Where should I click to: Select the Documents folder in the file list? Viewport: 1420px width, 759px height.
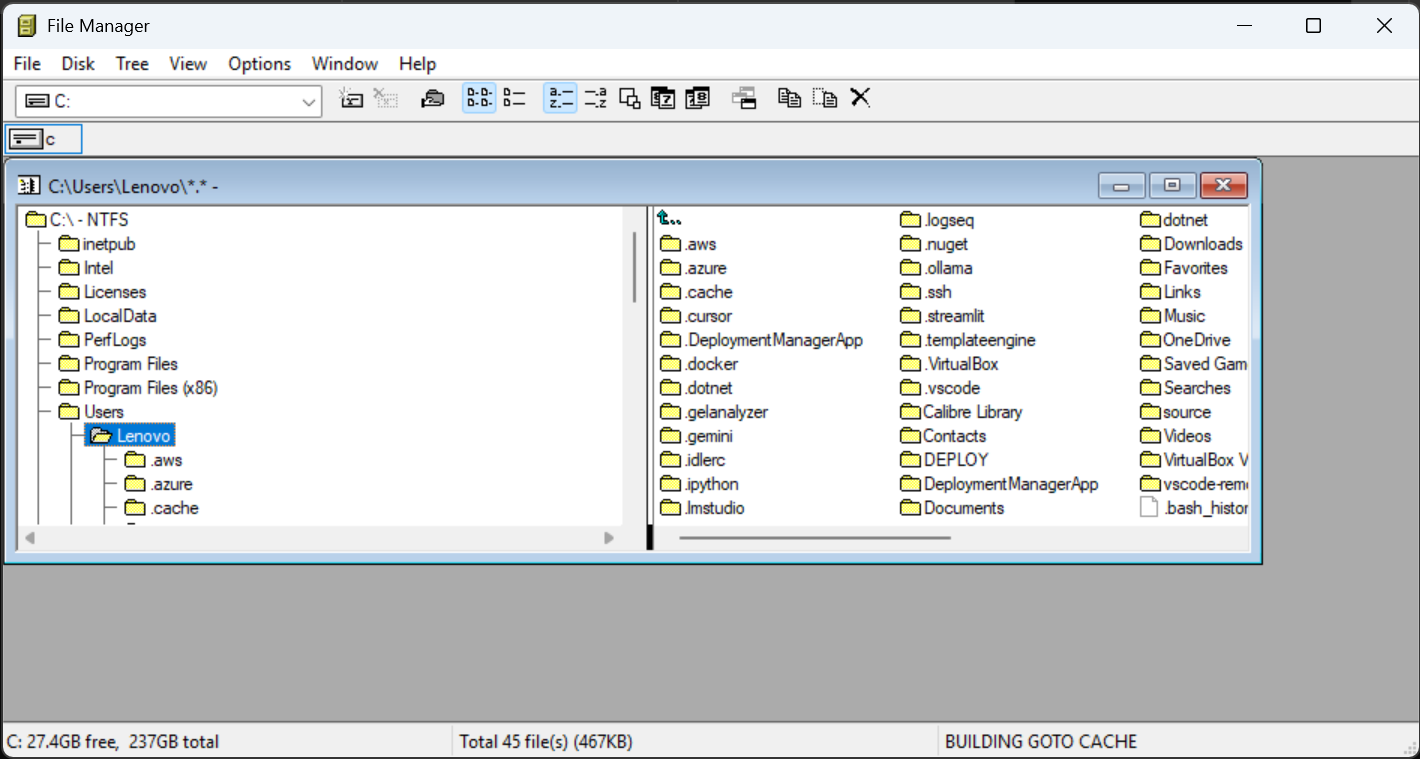coord(961,507)
